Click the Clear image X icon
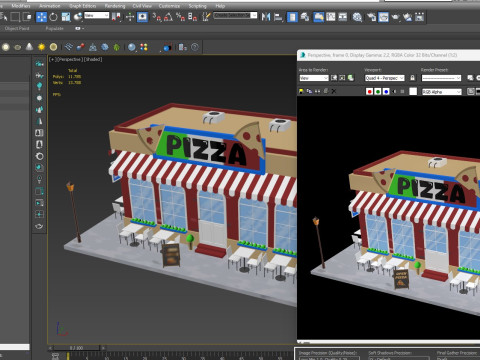The height and width of the screenshot is (360, 480). [334, 91]
